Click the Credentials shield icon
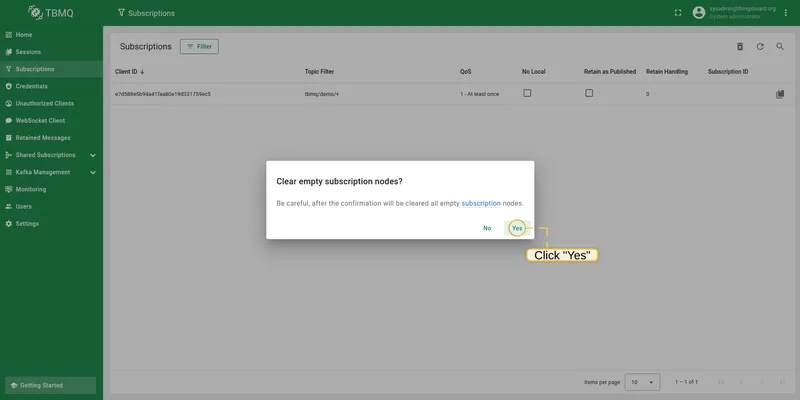 coord(9,86)
